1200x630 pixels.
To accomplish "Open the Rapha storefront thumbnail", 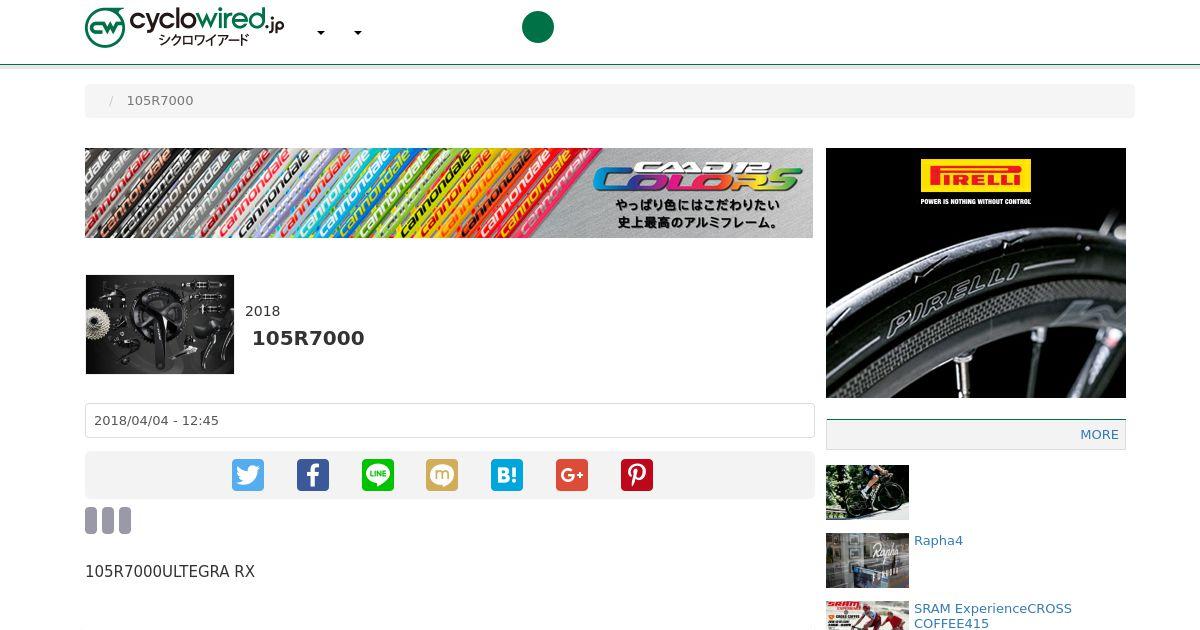I will (x=867, y=560).
